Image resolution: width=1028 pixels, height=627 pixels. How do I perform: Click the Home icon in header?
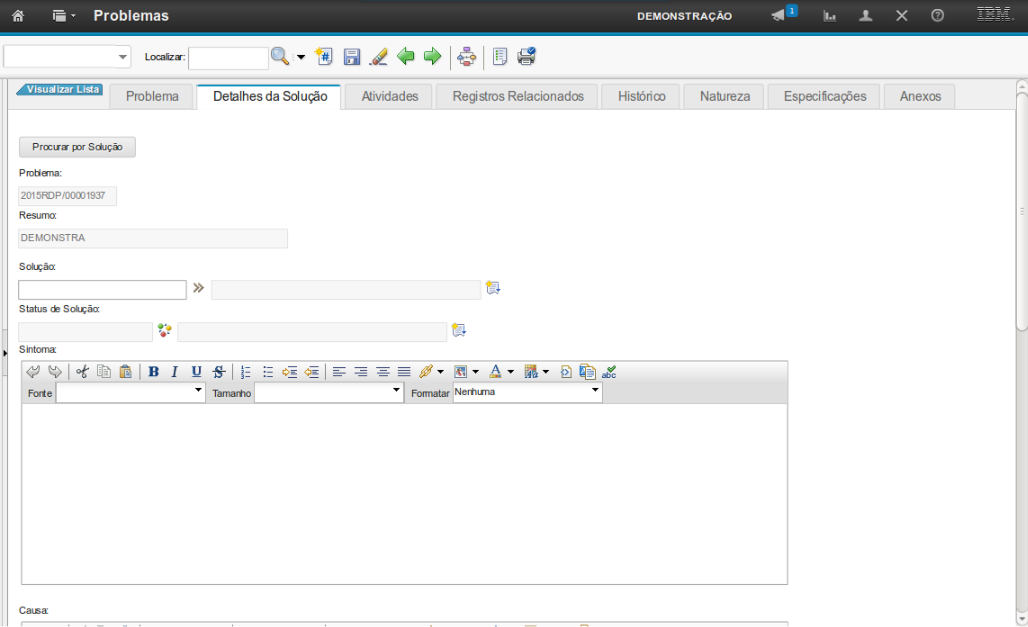pos(18,16)
